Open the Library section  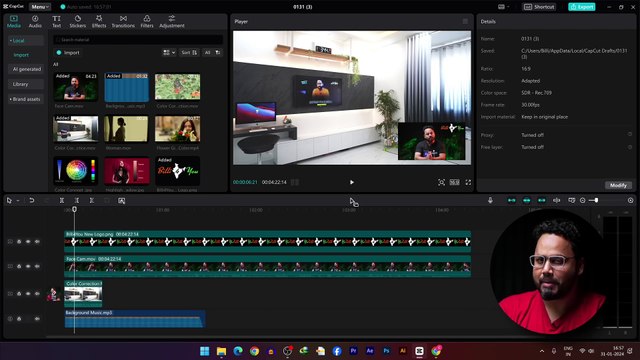tap(25, 84)
